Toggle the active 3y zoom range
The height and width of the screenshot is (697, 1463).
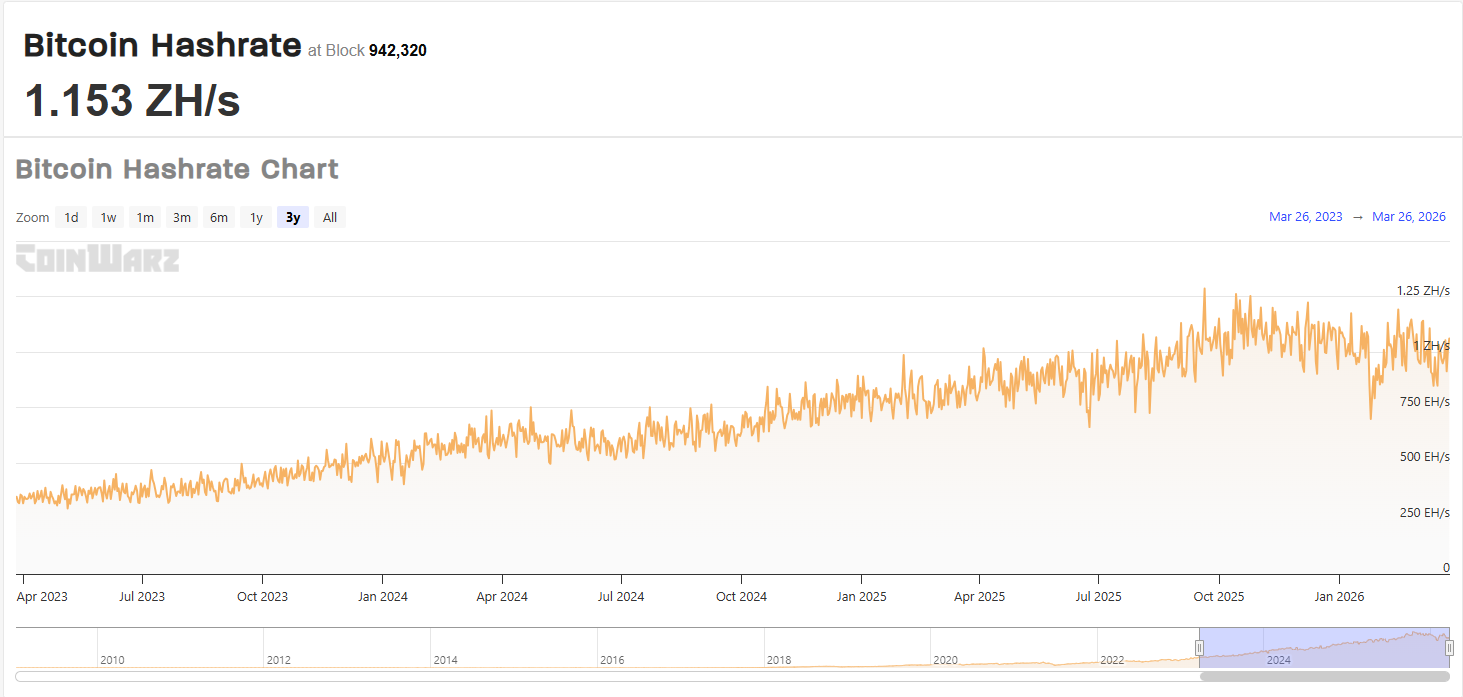point(292,217)
